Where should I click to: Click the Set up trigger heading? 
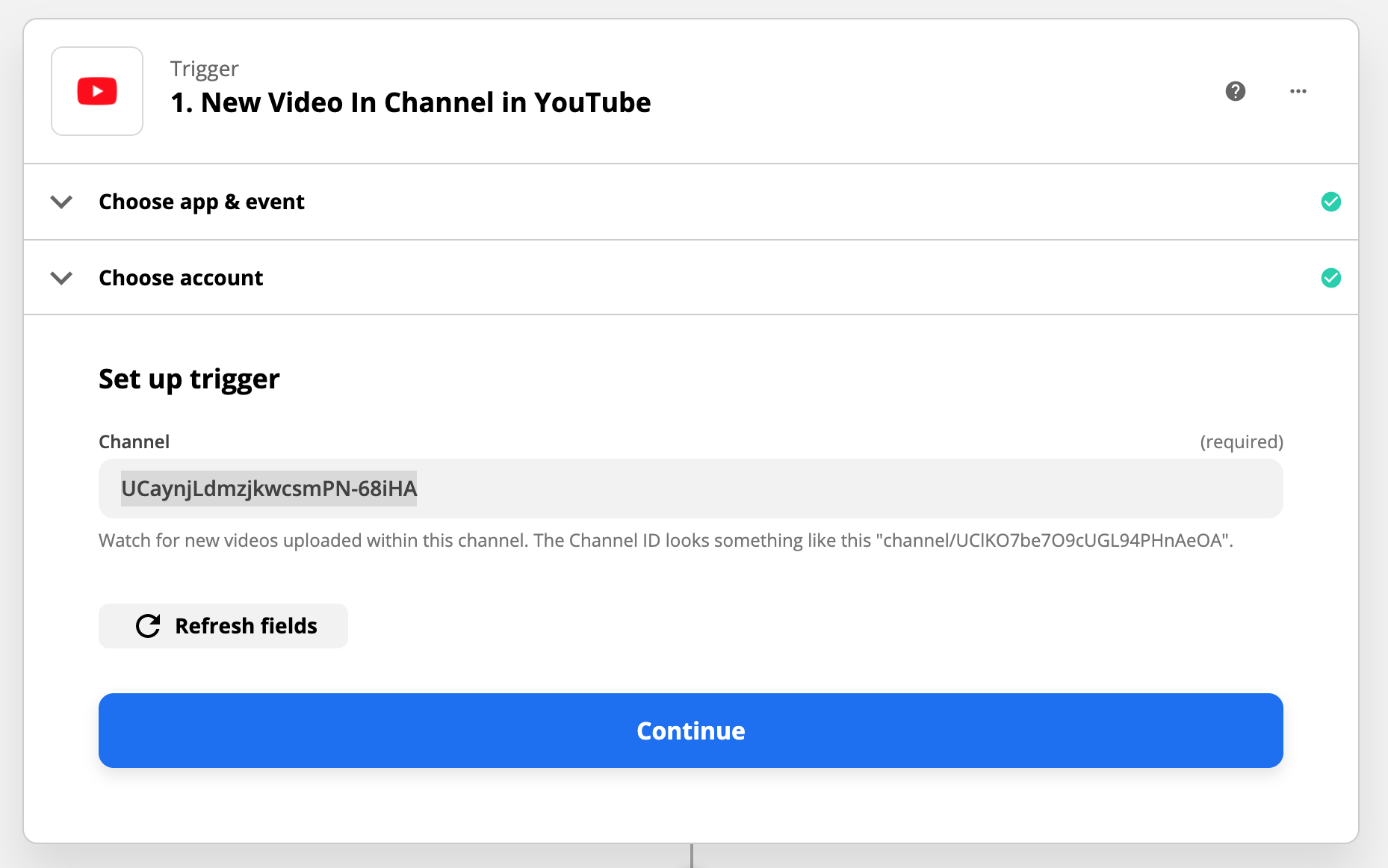point(189,379)
